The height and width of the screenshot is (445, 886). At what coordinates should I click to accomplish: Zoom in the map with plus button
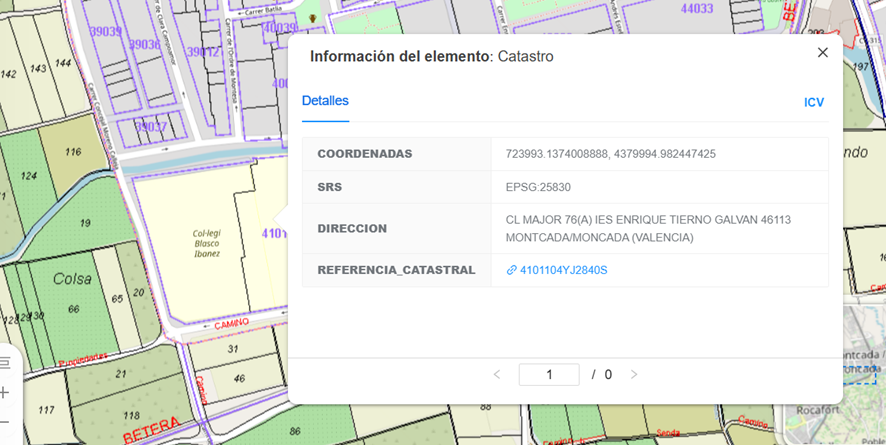click(x=4, y=392)
